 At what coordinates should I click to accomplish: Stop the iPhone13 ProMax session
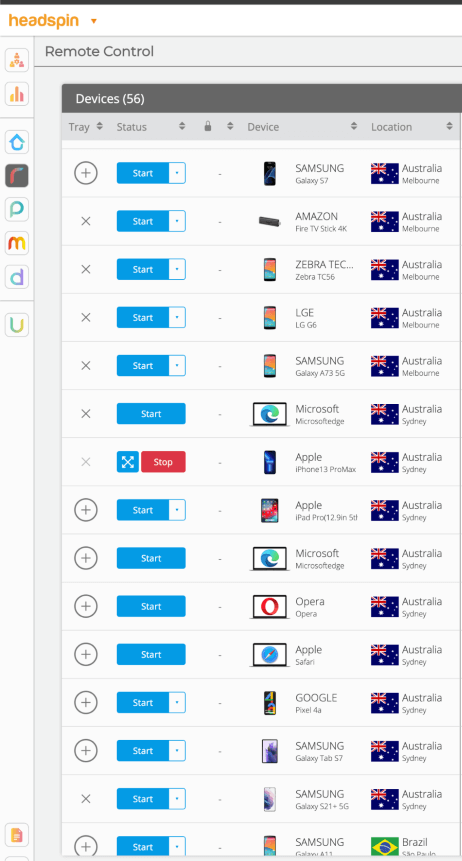163,462
